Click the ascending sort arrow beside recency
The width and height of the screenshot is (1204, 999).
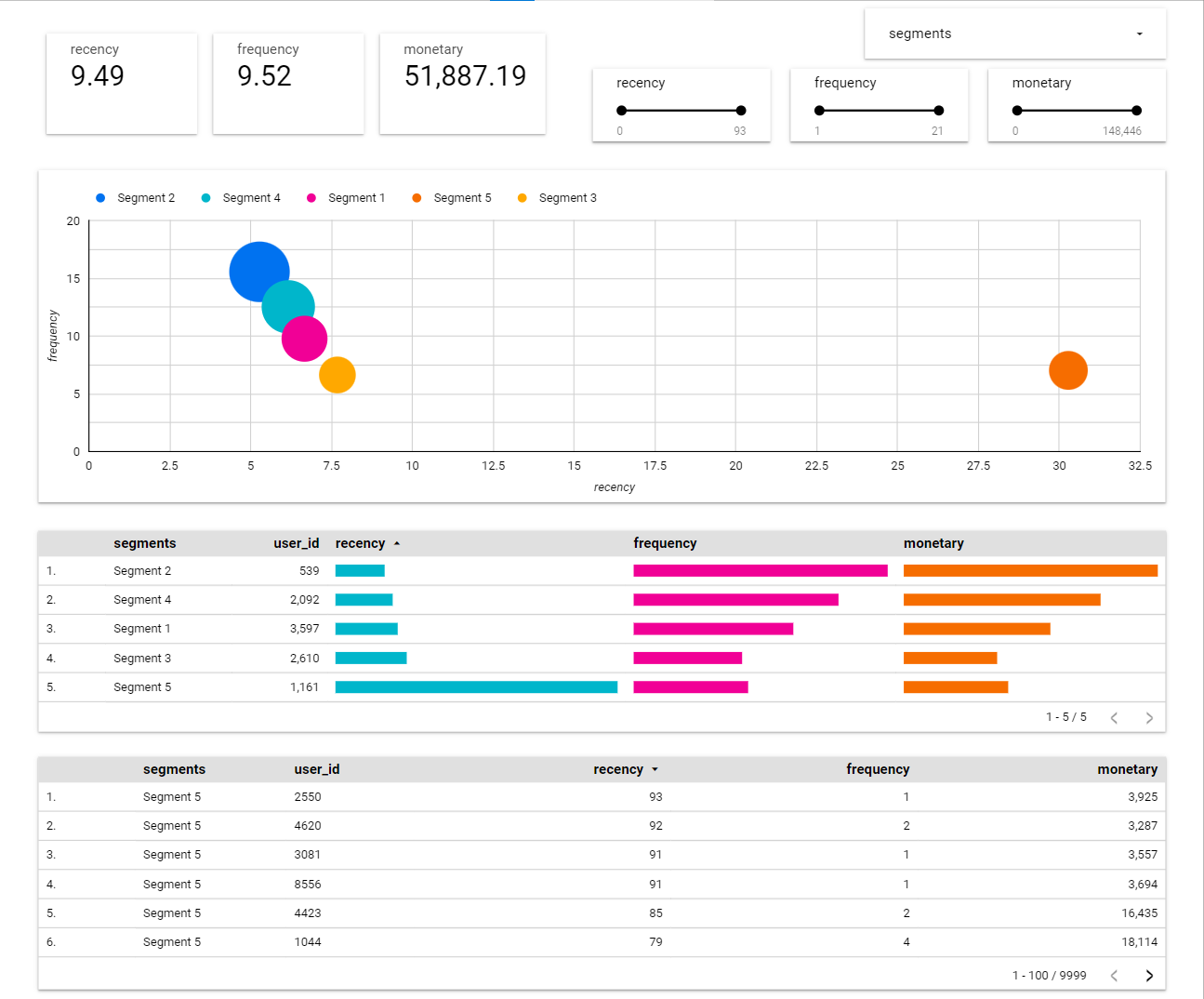click(x=397, y=543)
